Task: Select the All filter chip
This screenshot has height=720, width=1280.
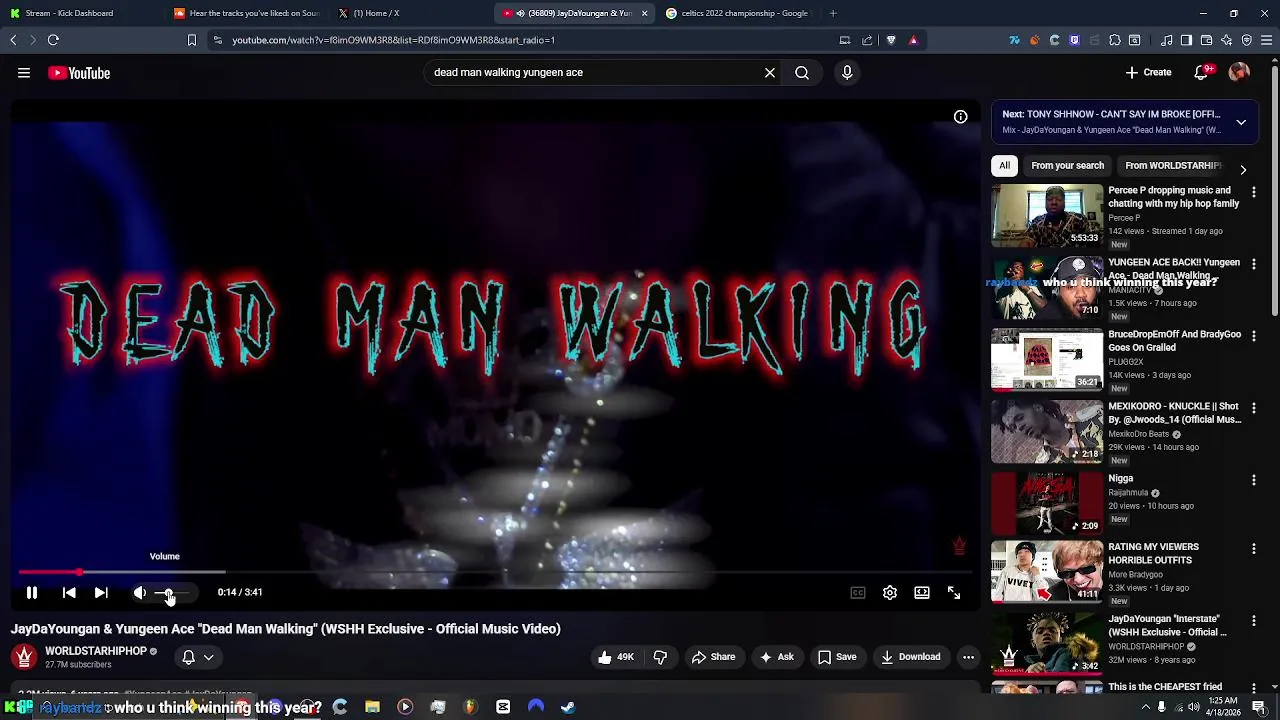Action: pos(1004,166)
